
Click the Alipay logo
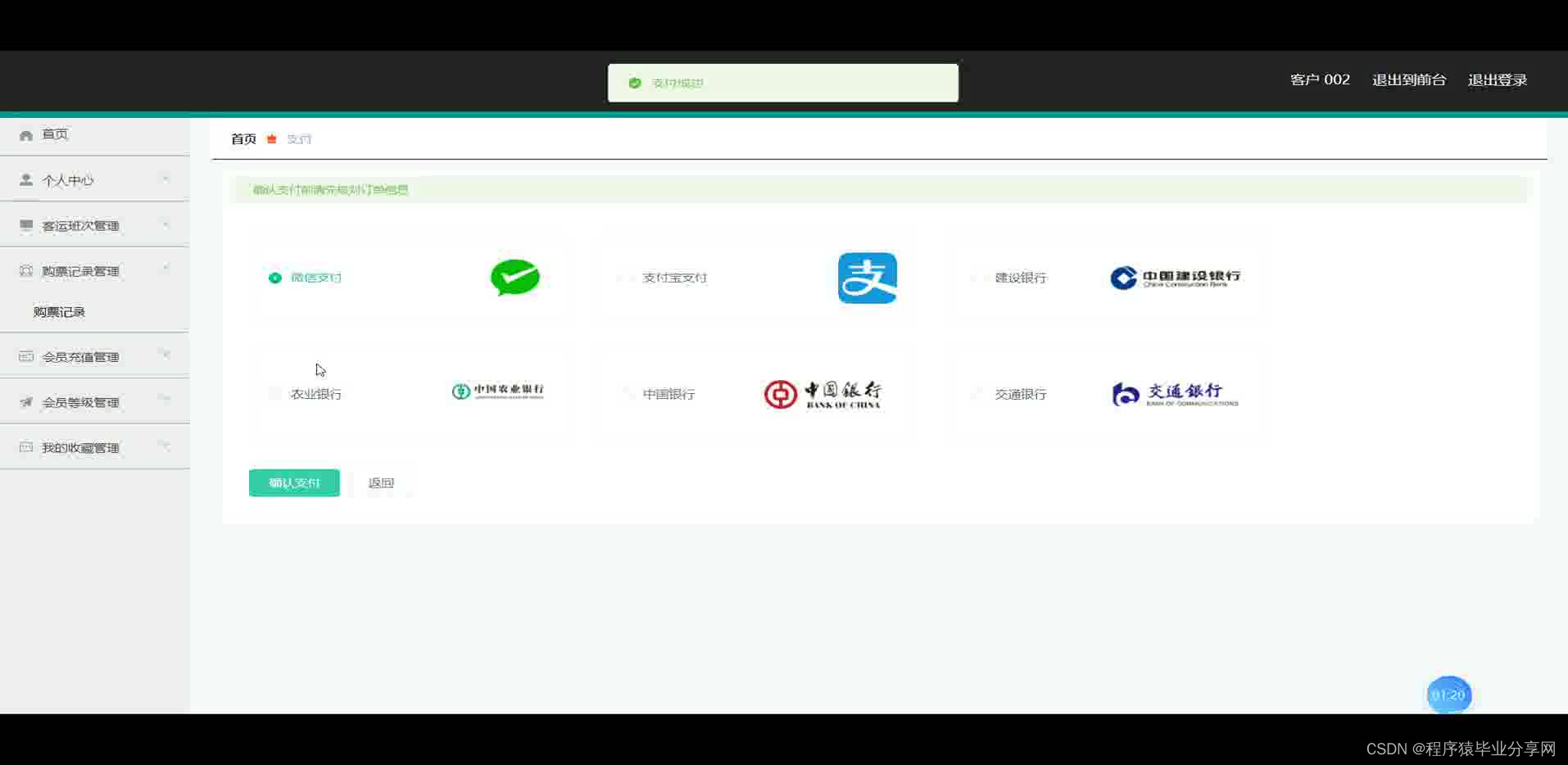coord(868,278)
